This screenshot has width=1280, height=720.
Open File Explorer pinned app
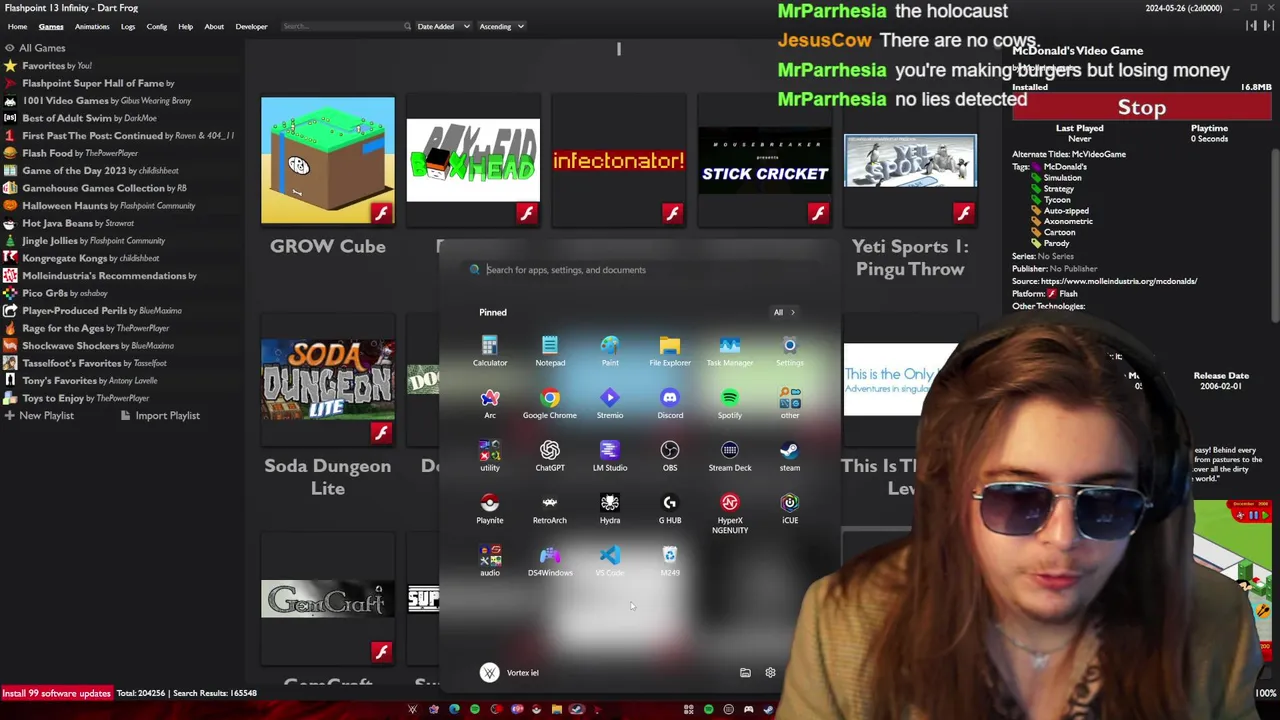point(670,351)
